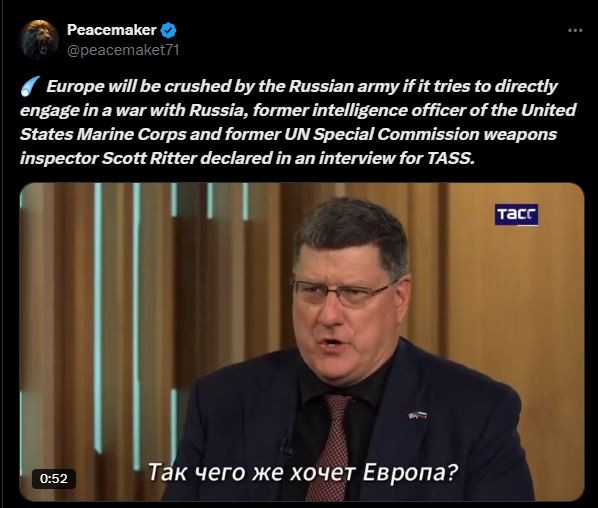Click the word "Europe" starting the tweet

coord(75,87)
